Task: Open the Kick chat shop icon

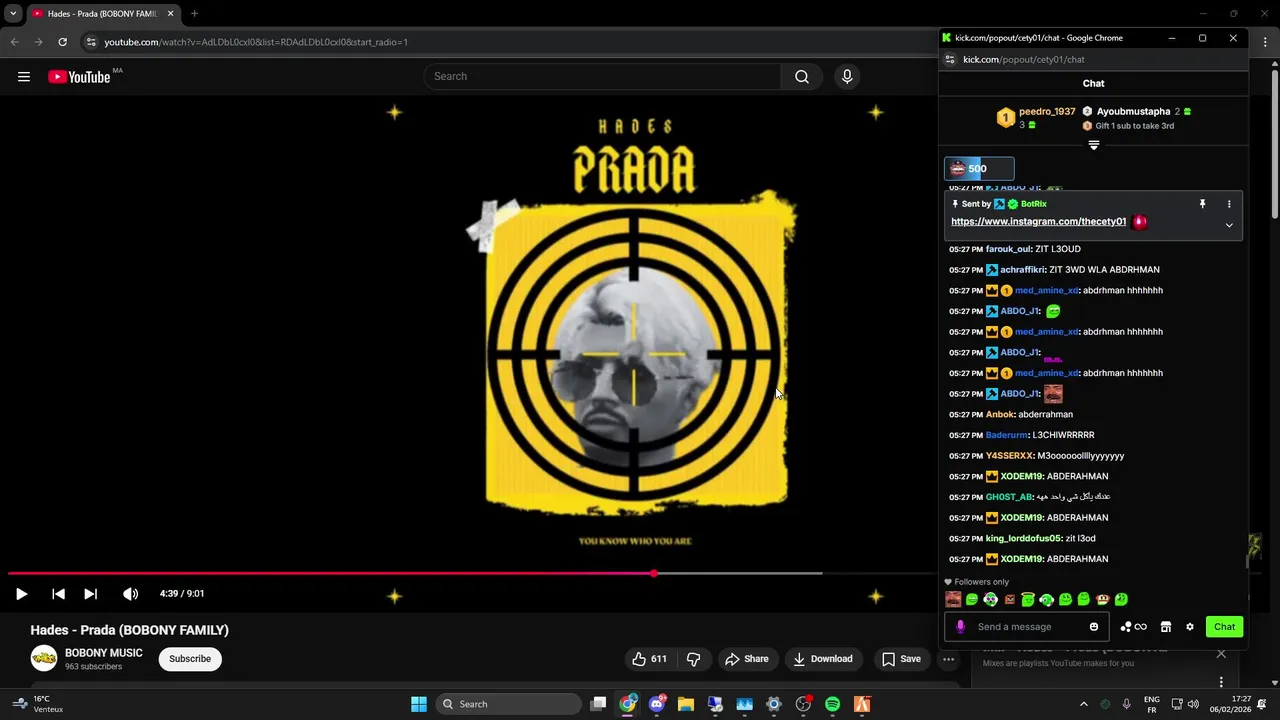Action: (x=1165, y=627)
